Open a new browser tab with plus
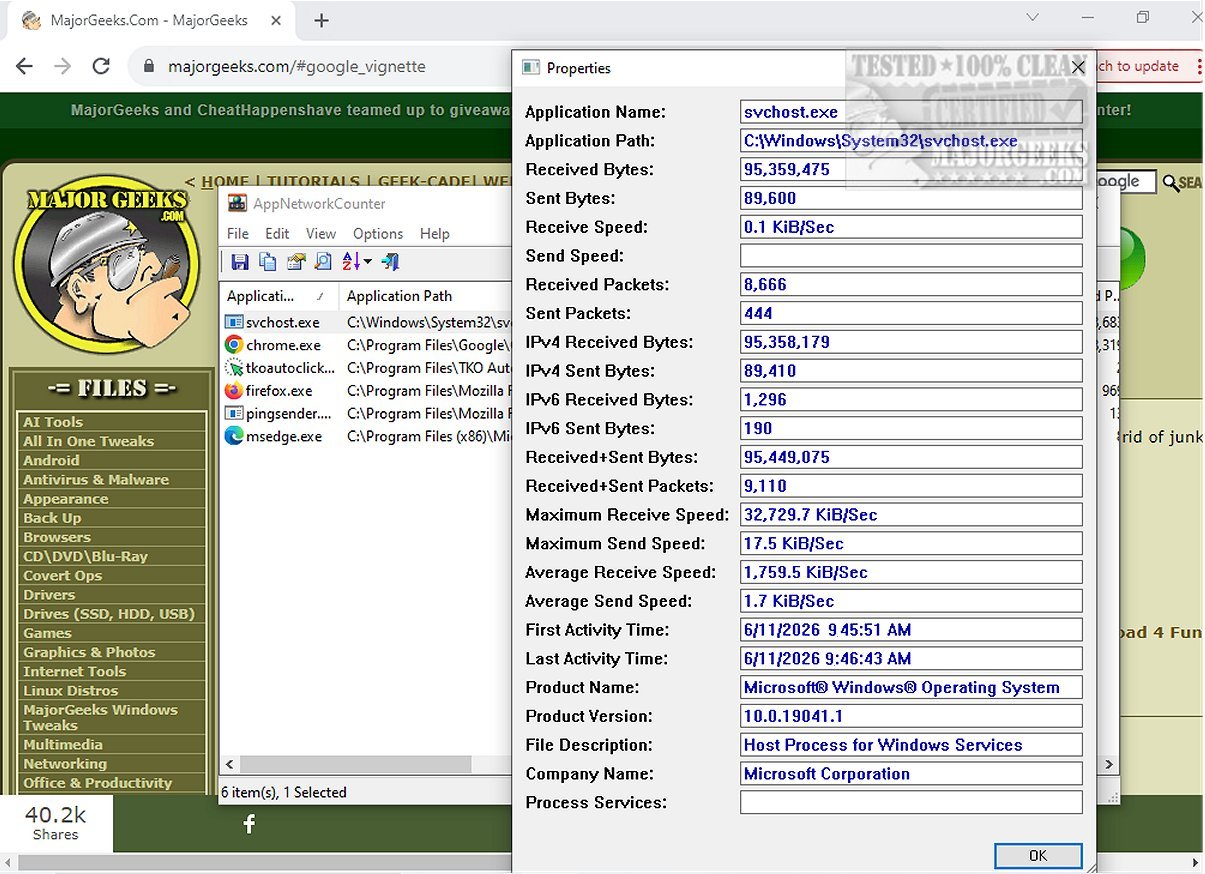The height and width of the screenshot is (874, 1205). pyautogui.click(x=321, y=20)
